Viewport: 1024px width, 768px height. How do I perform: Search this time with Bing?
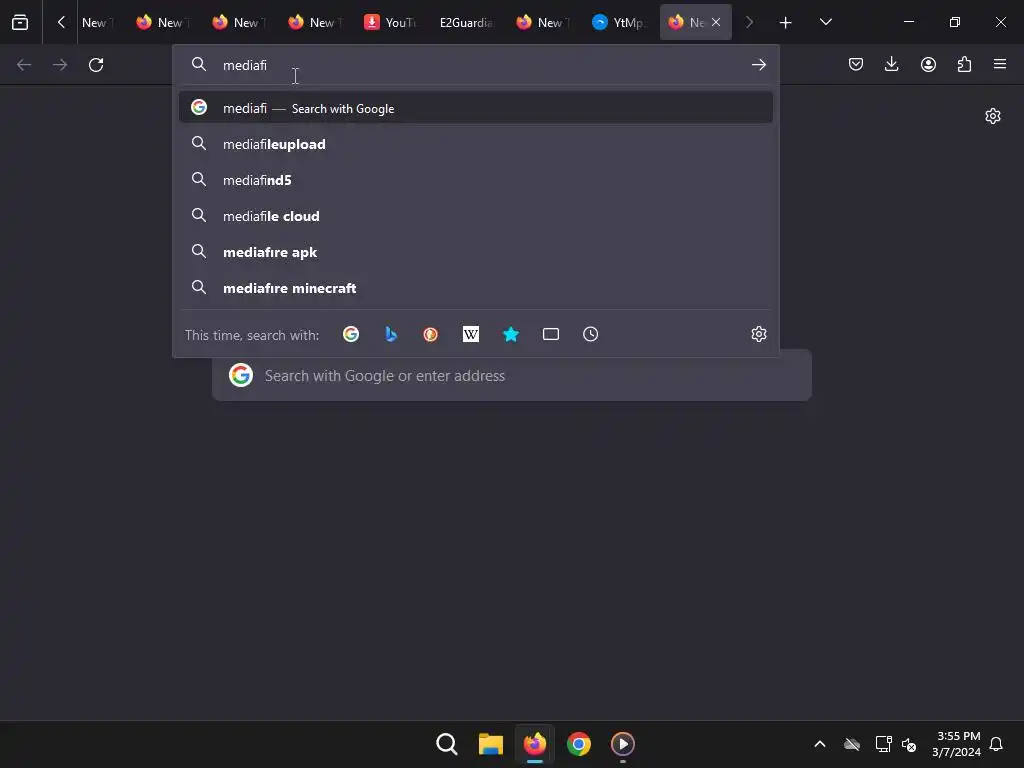(391, 334)
